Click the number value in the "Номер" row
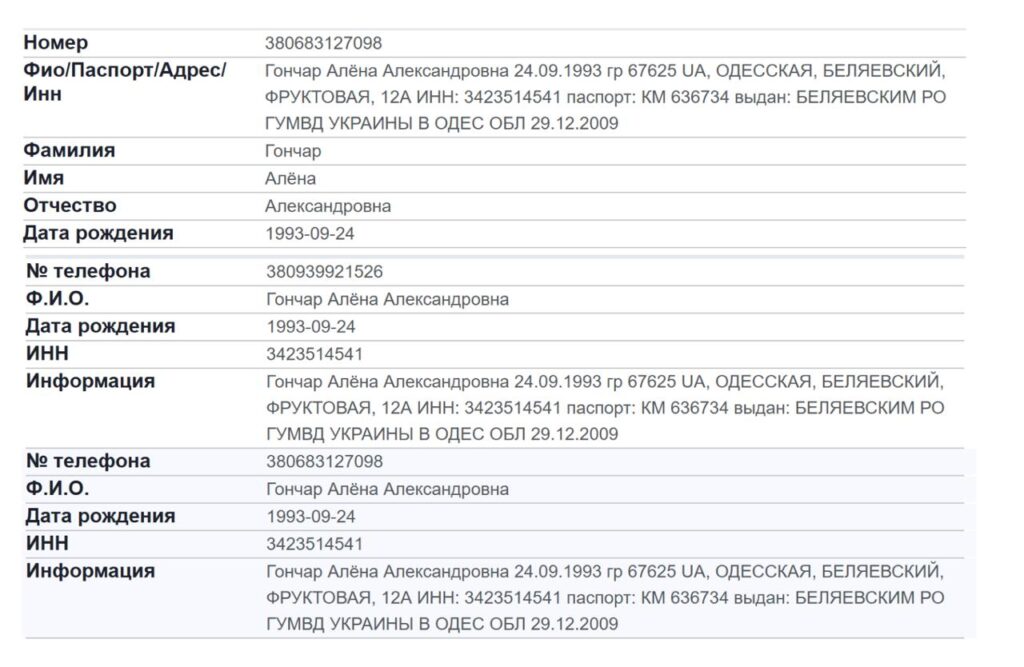The image size is (1024, 667). pyautogui.click(x=323, y=44)
